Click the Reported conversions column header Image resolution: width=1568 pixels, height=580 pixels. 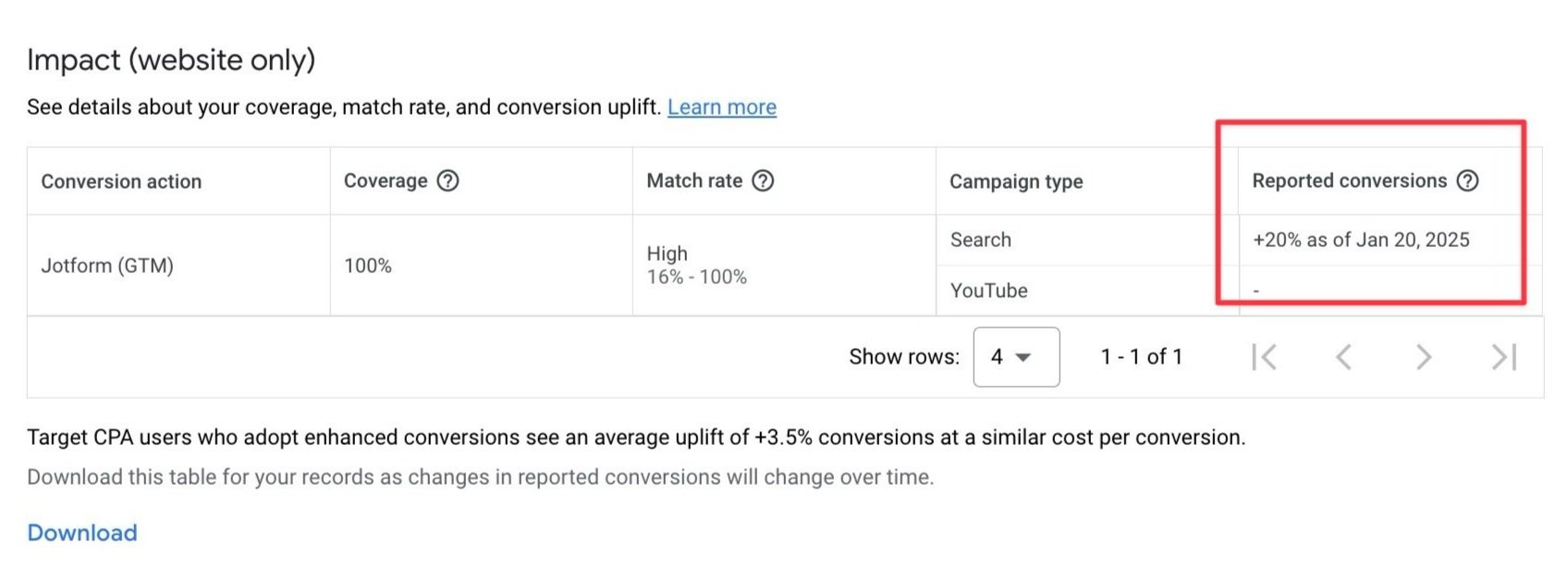(x=1349, y=180)
